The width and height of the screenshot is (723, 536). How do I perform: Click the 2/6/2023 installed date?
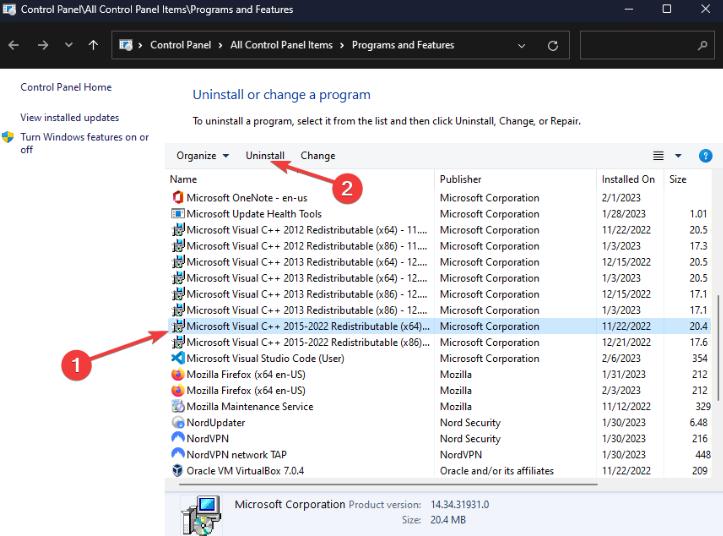pos(621,358)
